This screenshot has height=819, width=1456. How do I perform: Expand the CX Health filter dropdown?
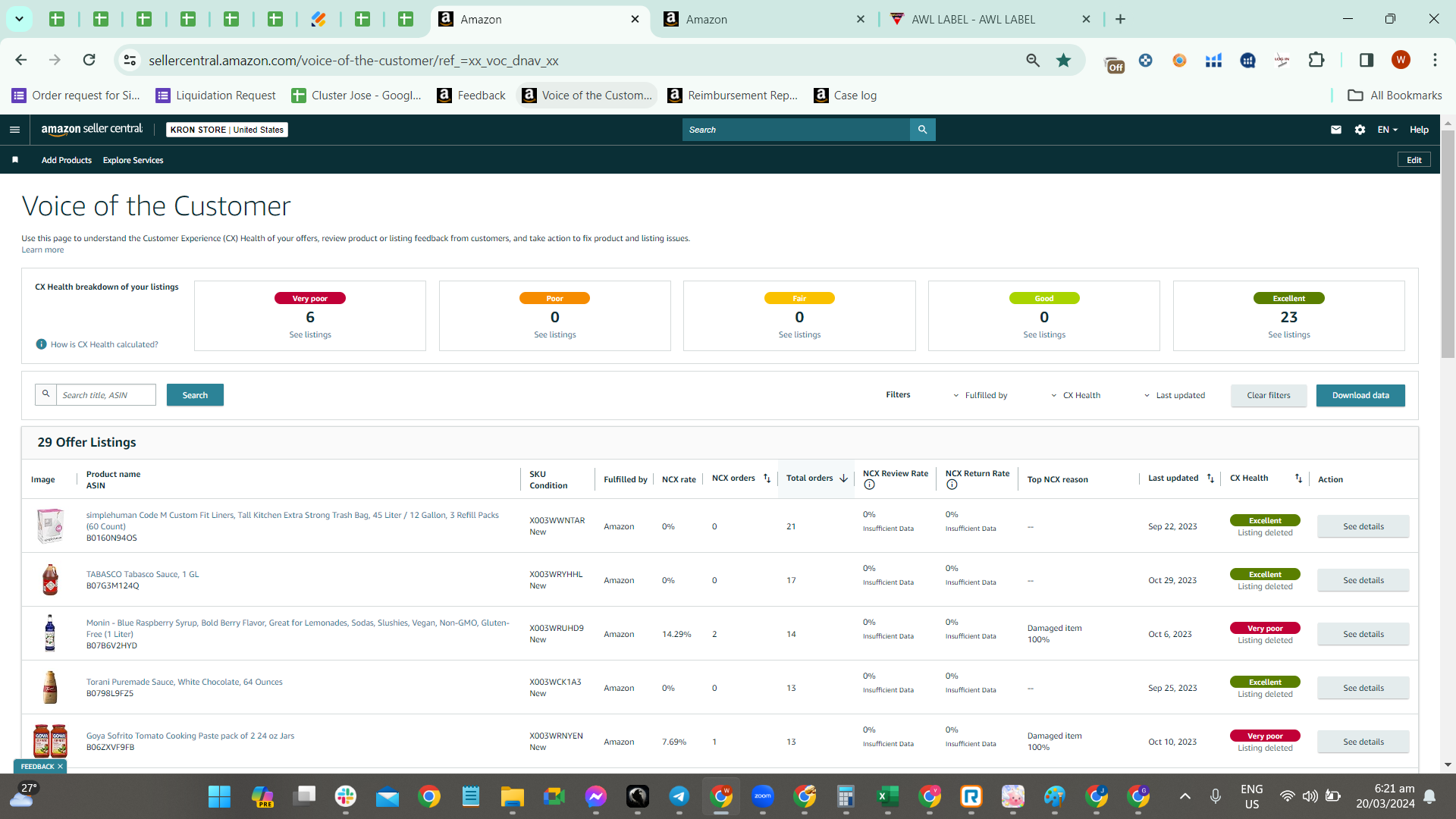1076,395
